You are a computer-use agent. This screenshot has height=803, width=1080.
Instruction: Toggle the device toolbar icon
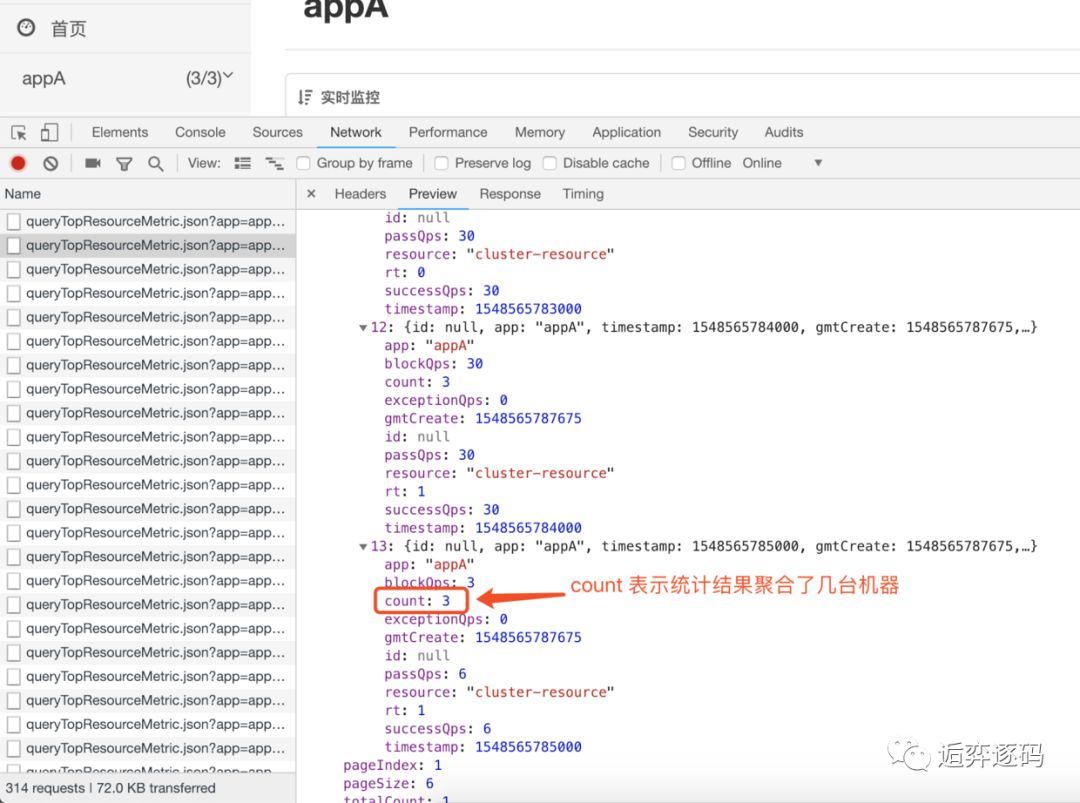[49, 132]
